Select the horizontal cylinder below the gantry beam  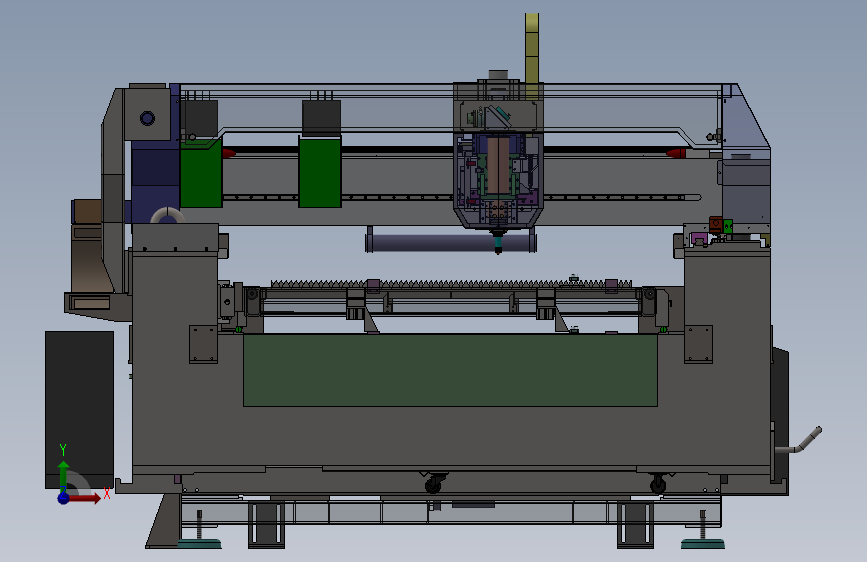[x=451, y=243]
